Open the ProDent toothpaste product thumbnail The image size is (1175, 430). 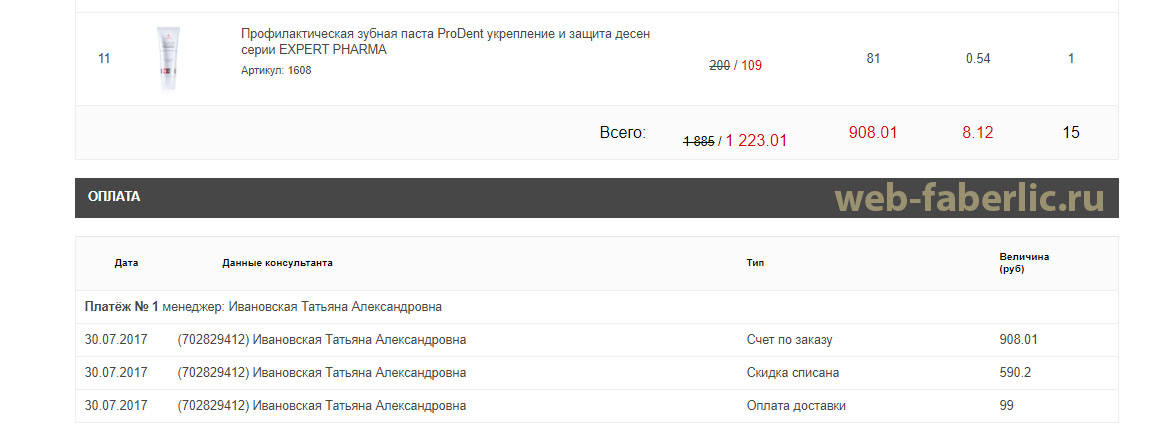click(x=168, y=58)
